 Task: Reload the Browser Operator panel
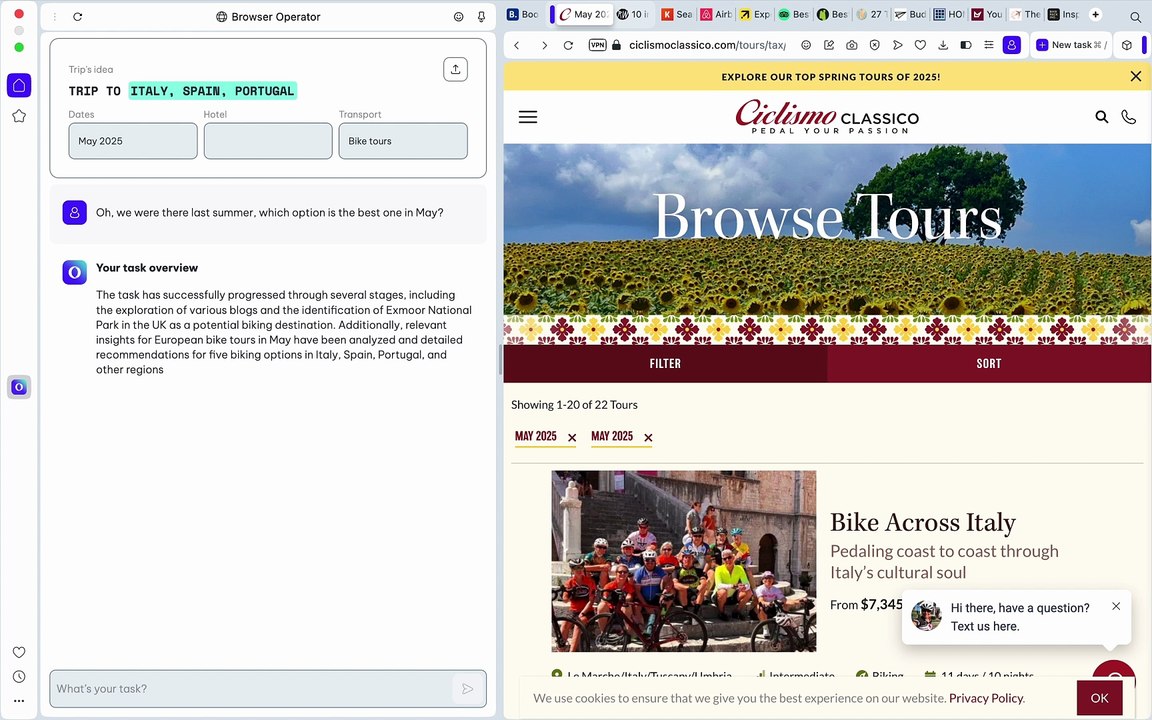click(77, 16)
